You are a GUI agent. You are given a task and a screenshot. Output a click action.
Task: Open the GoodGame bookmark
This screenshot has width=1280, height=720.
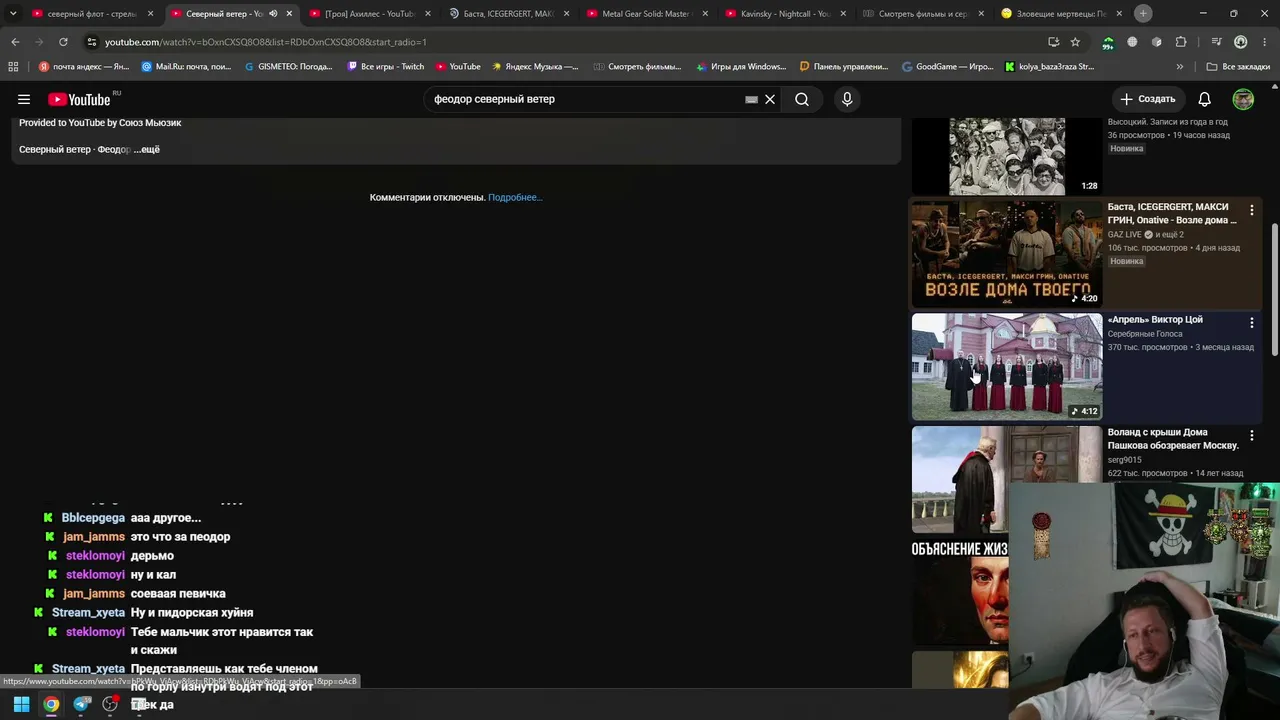(x=947, y=67)
